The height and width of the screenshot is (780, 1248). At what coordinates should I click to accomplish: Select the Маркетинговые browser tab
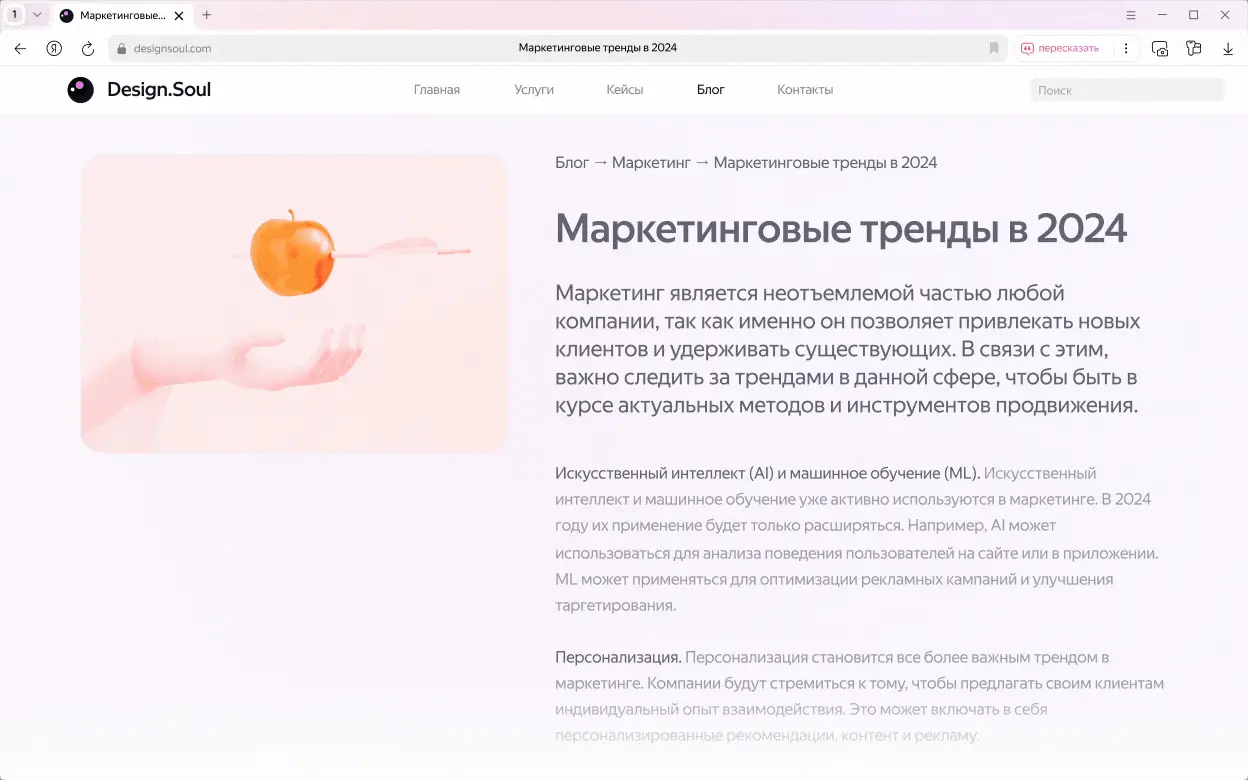coord(120,15)
